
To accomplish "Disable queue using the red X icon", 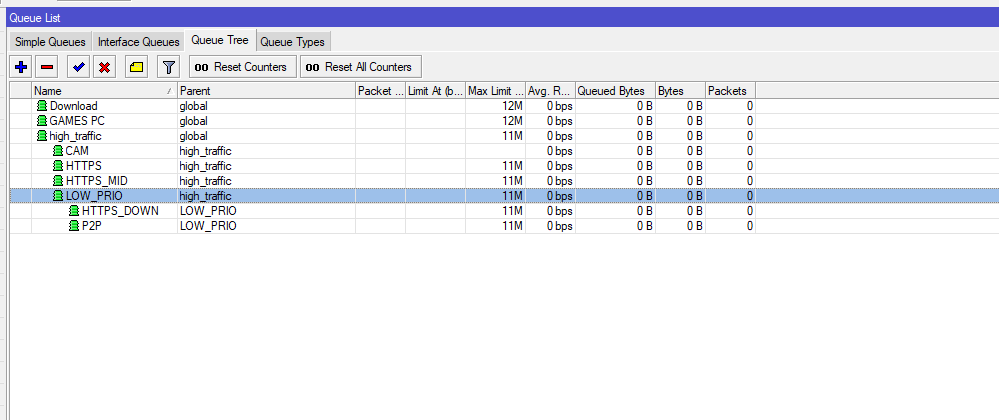I will click(104, 67).
